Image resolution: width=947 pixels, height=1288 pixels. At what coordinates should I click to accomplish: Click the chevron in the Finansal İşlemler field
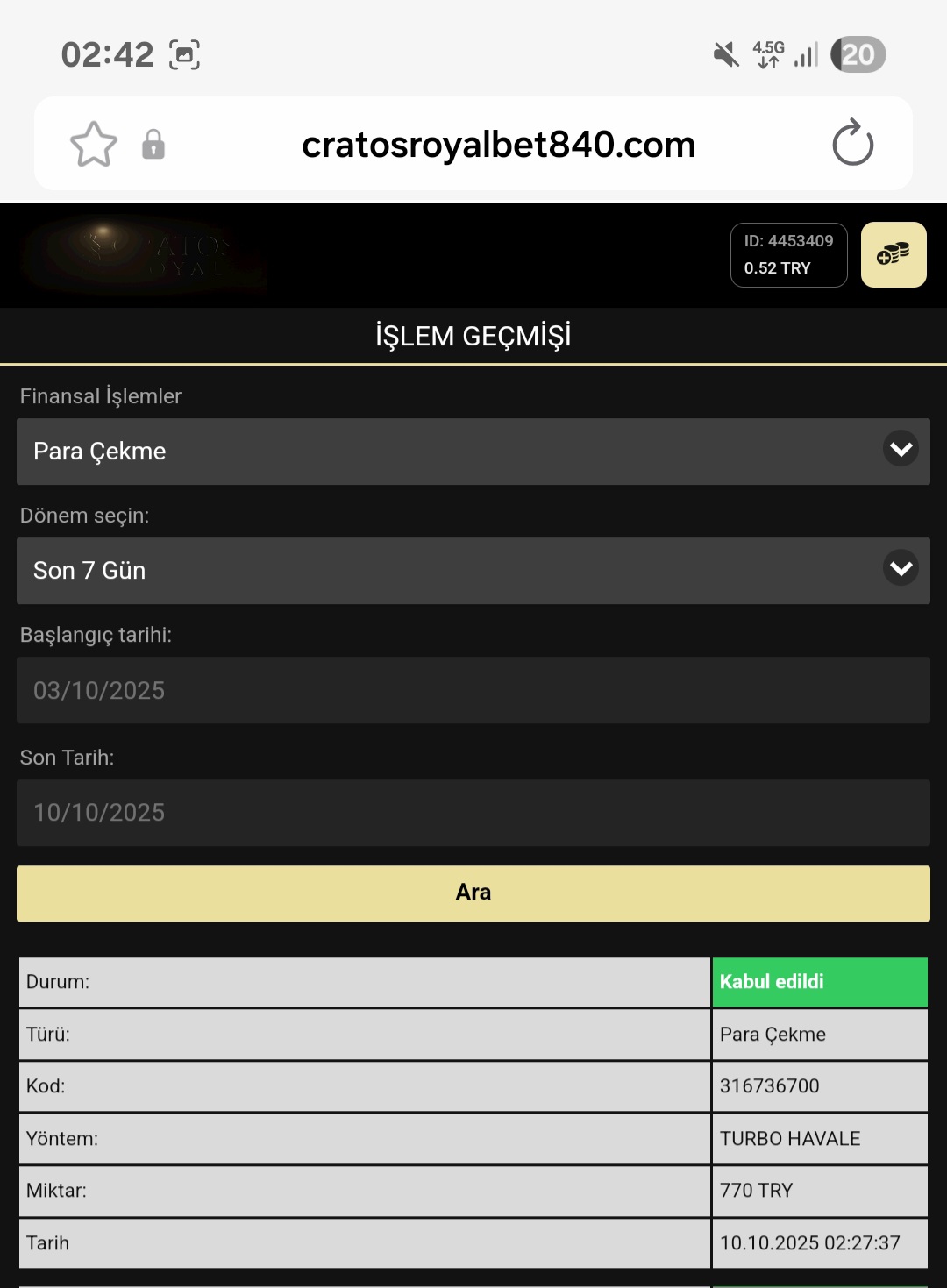(901, 450)
